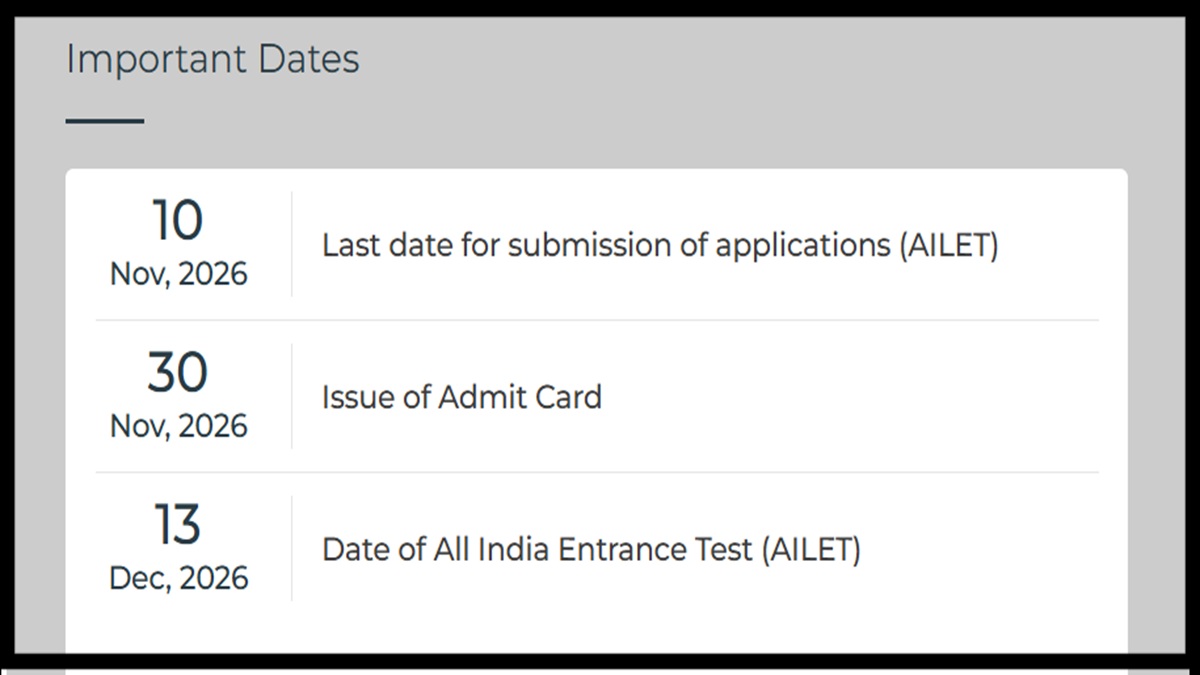Click the Important Dates heading
1200x675 pixels.
(x=213, y=60)
